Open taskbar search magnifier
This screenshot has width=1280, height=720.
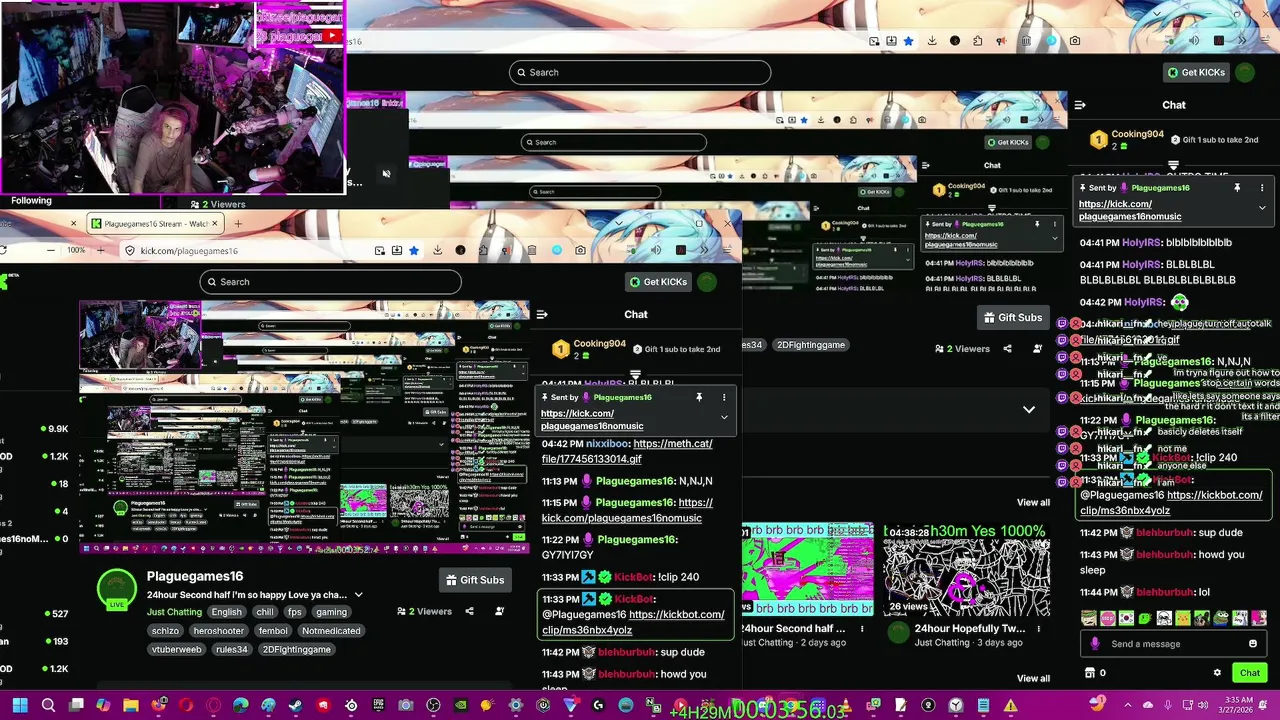click(x=48, y=706)
